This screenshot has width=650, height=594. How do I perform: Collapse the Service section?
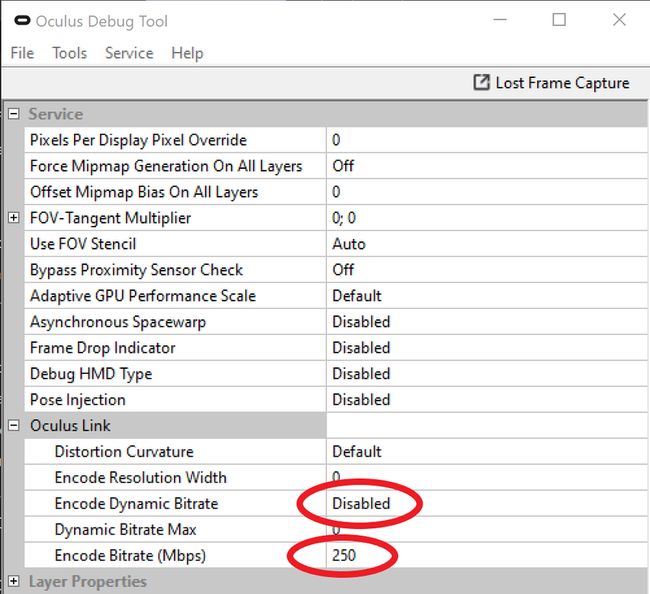click(14, 114)
